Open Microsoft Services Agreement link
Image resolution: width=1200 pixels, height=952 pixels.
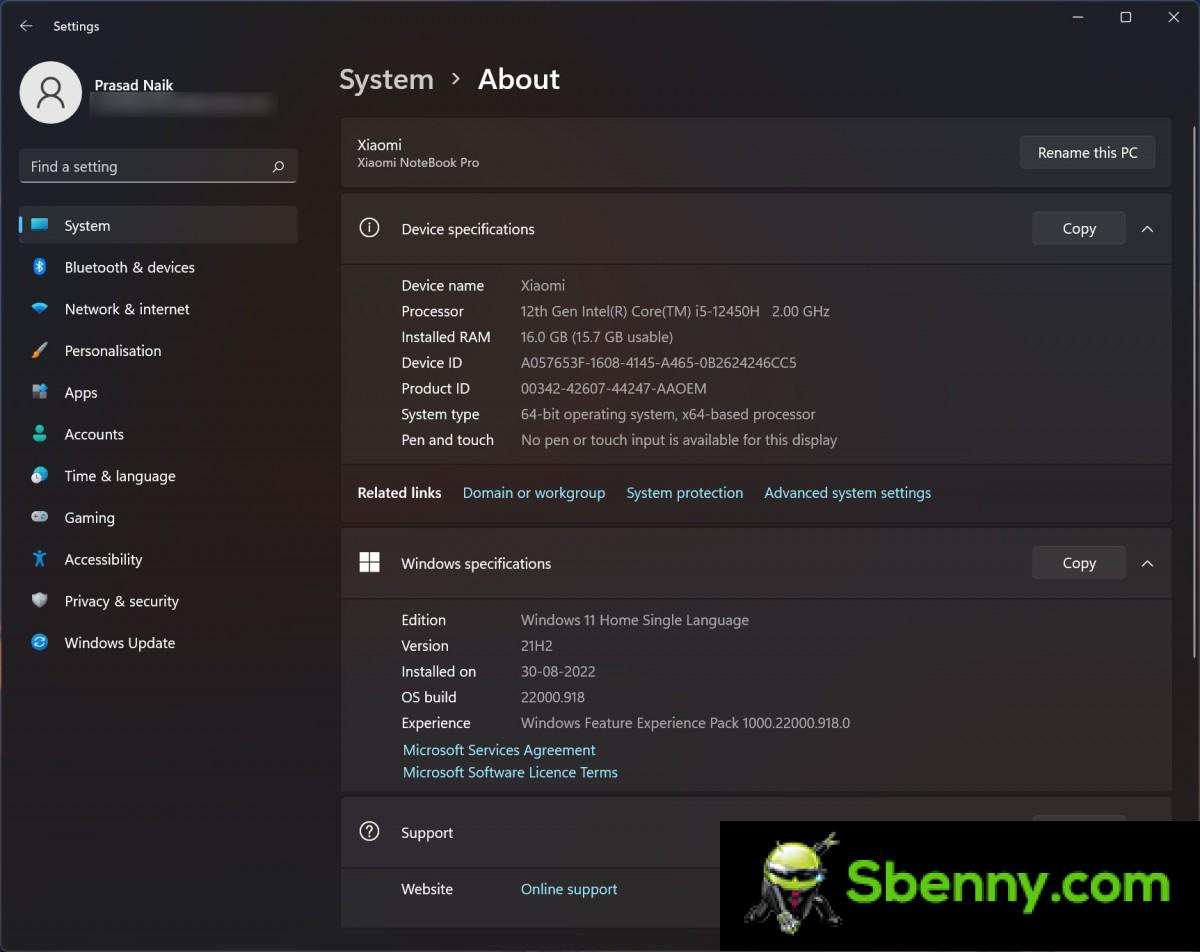tap(499, 750)
